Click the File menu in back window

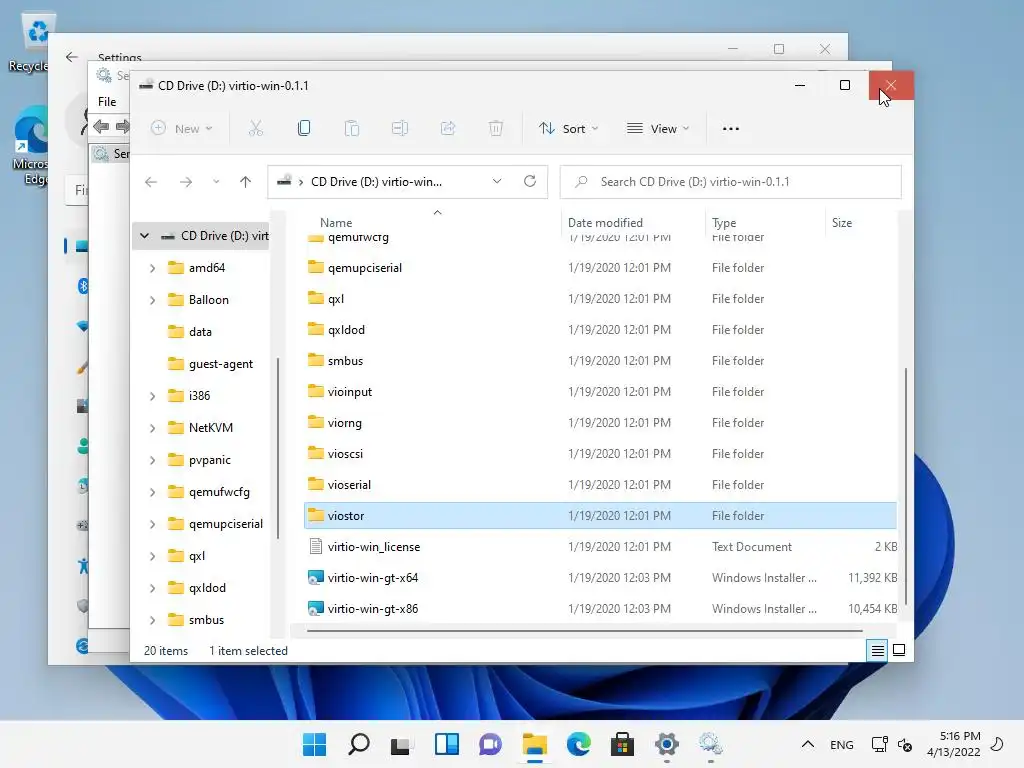[x=107, y=102]
